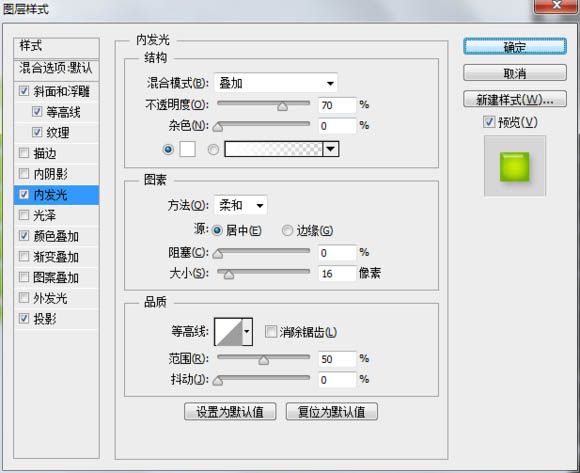
Task: Open the 外发光 settings entry
Action: click(x=50, y=298)
